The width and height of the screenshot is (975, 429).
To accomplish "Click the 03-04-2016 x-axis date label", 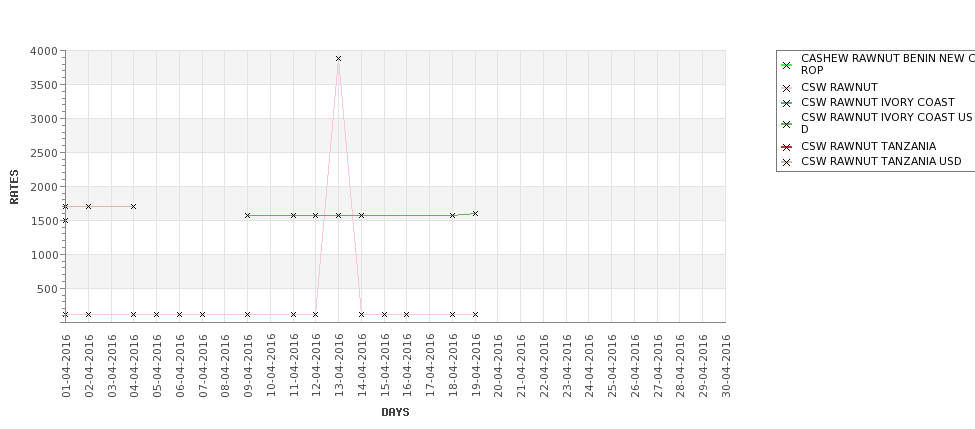I will coord(112,366).
